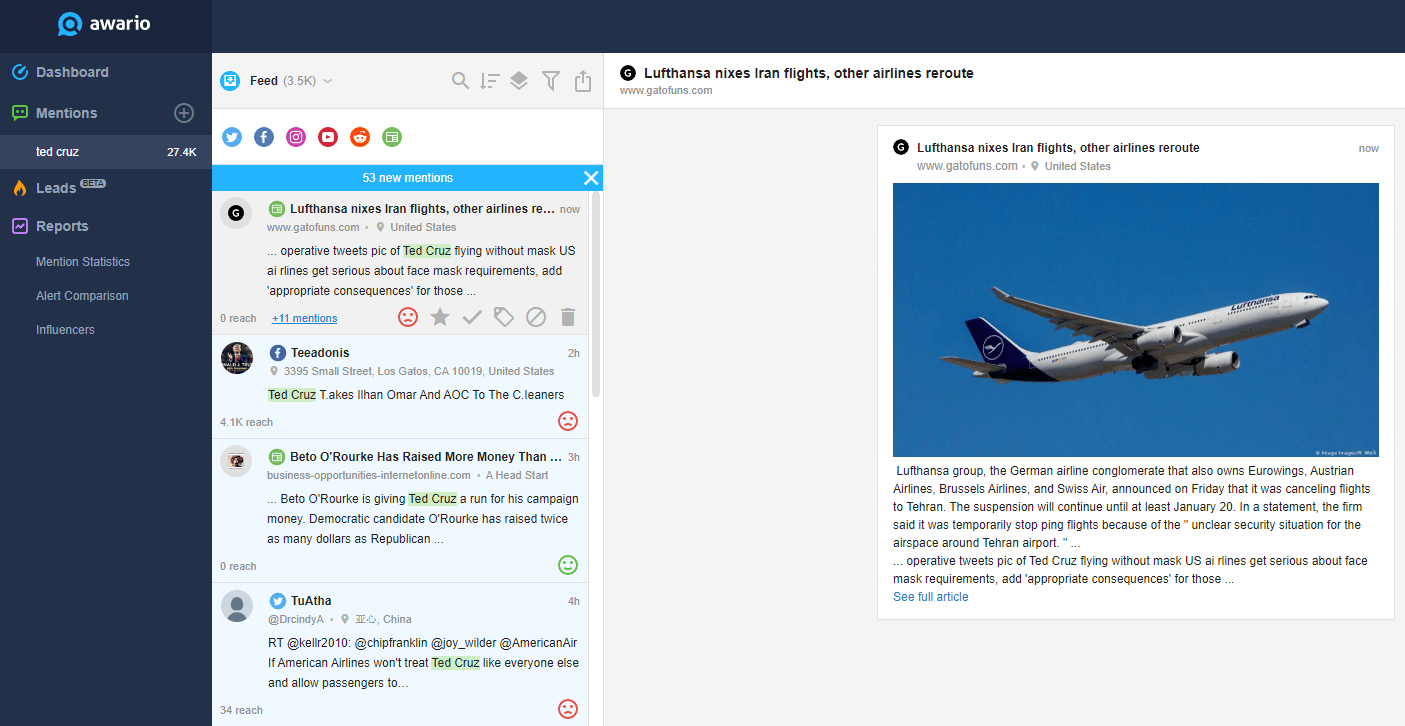This screenshot has width=1405, height=726.
Task: Open Mention Statistics report
Action: (83, 262)
